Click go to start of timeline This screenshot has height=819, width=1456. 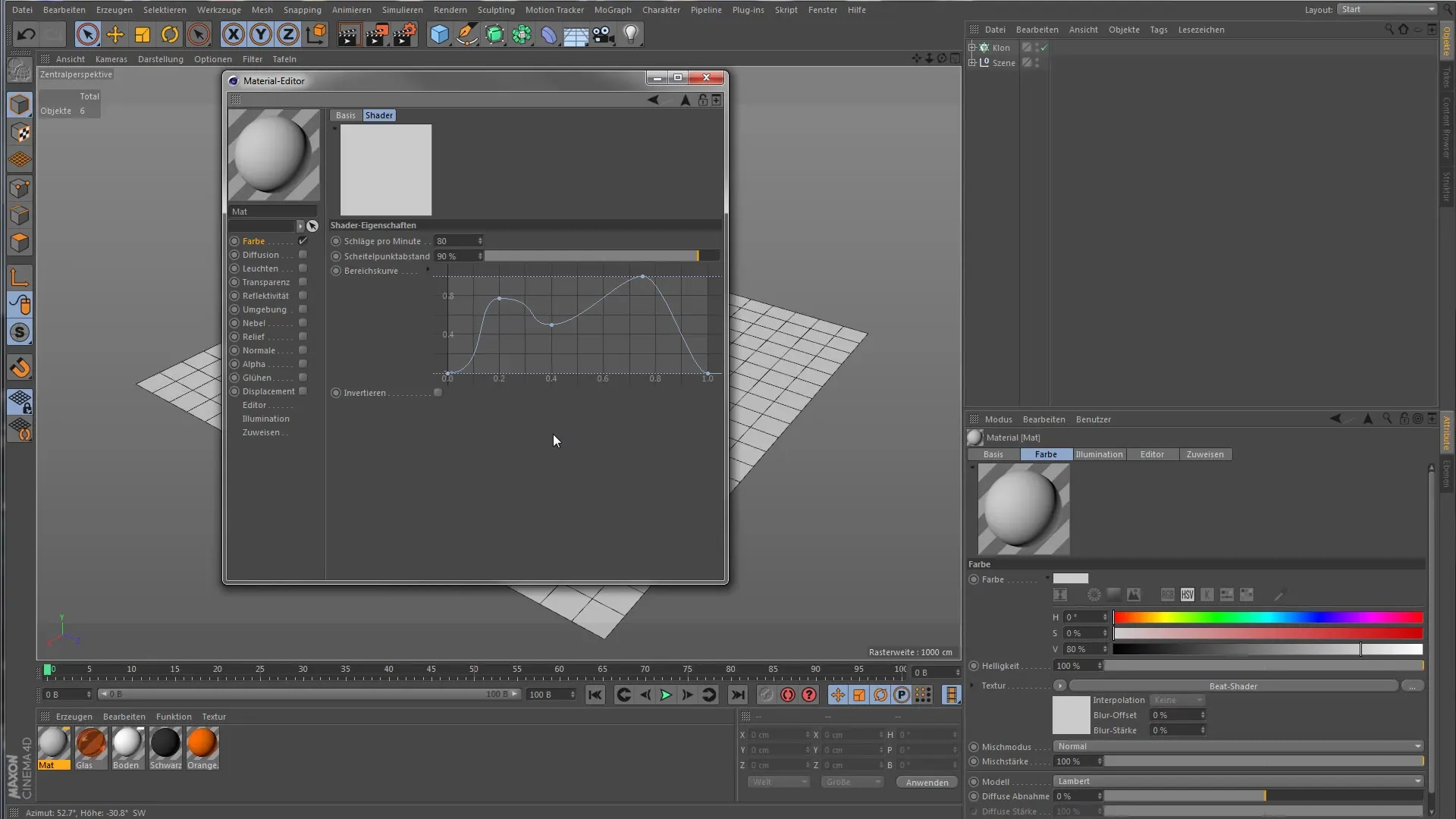(595, 695)
